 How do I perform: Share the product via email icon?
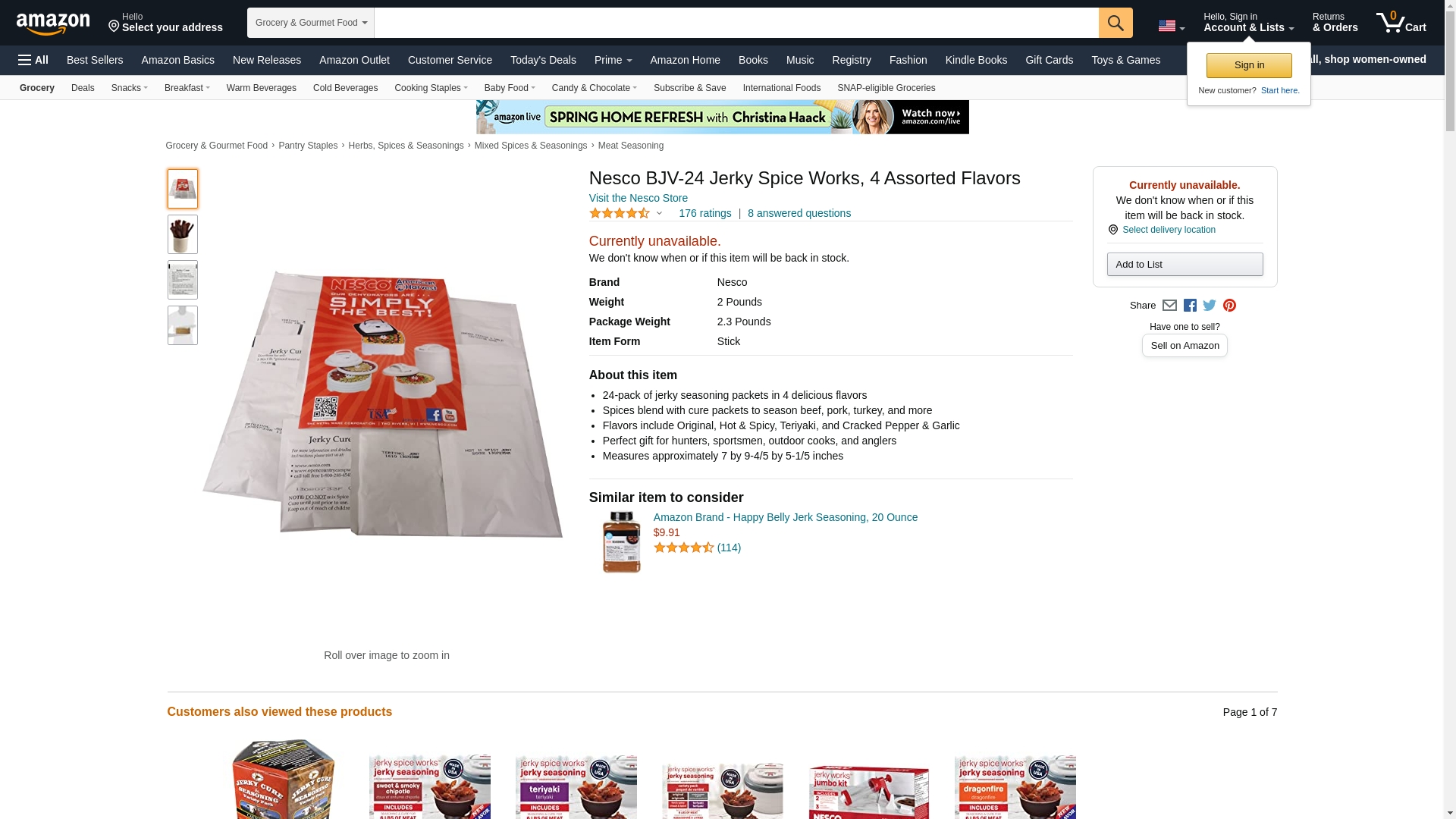1169,306
